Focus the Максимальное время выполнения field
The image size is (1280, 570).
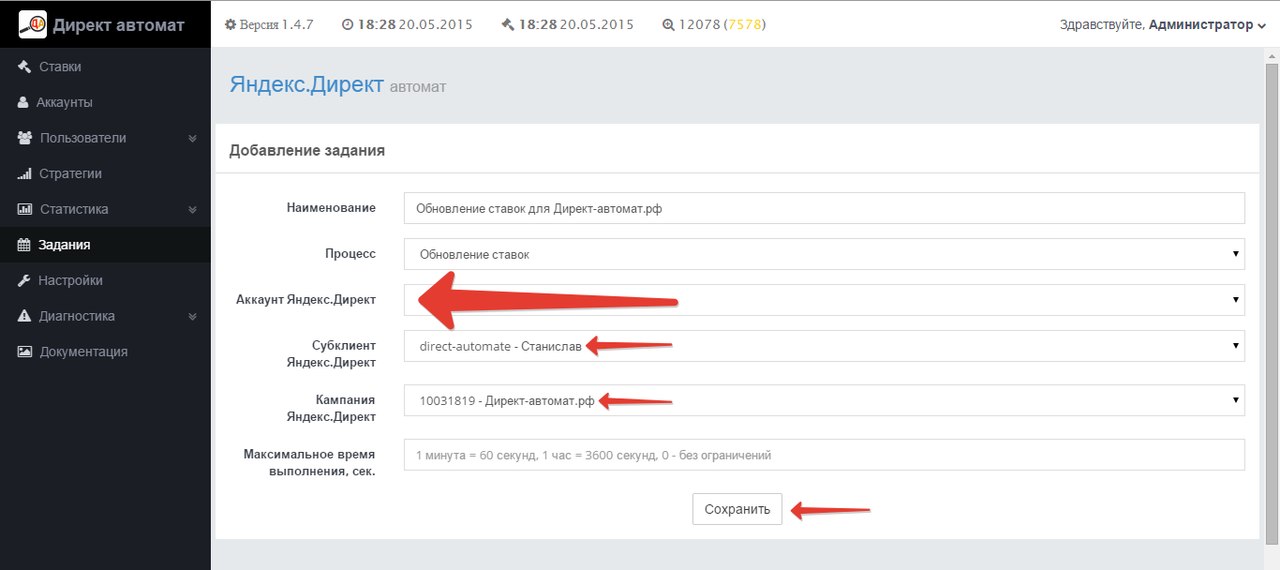click(x=824, y=455)
